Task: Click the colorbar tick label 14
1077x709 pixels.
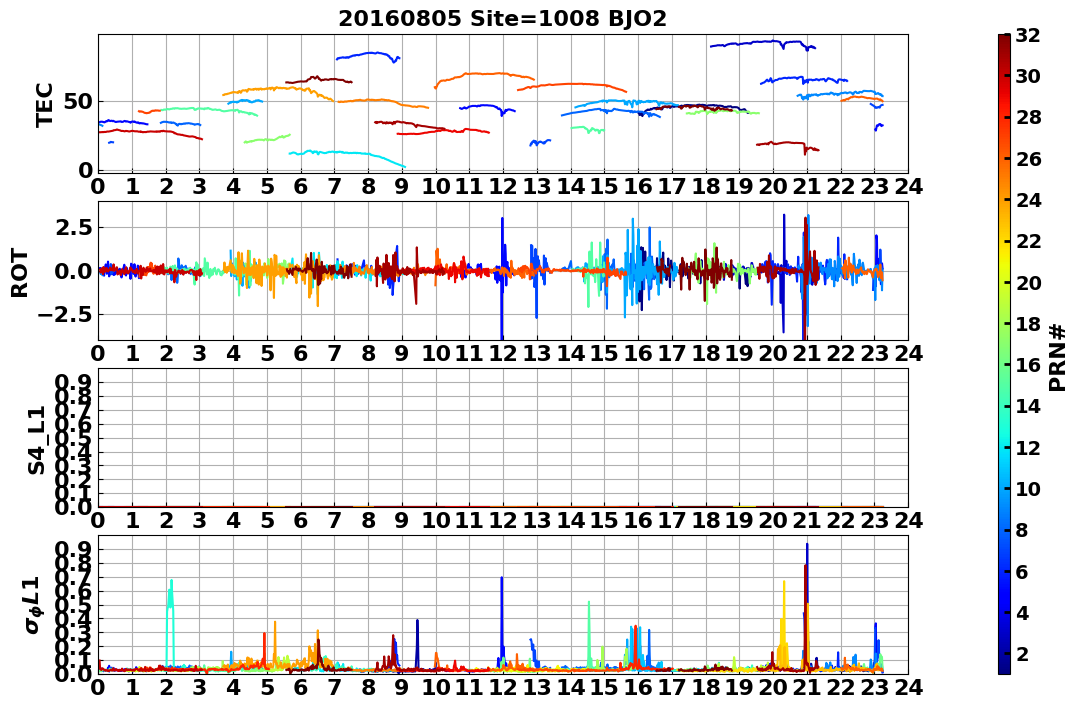Action: coord(1028,406)
